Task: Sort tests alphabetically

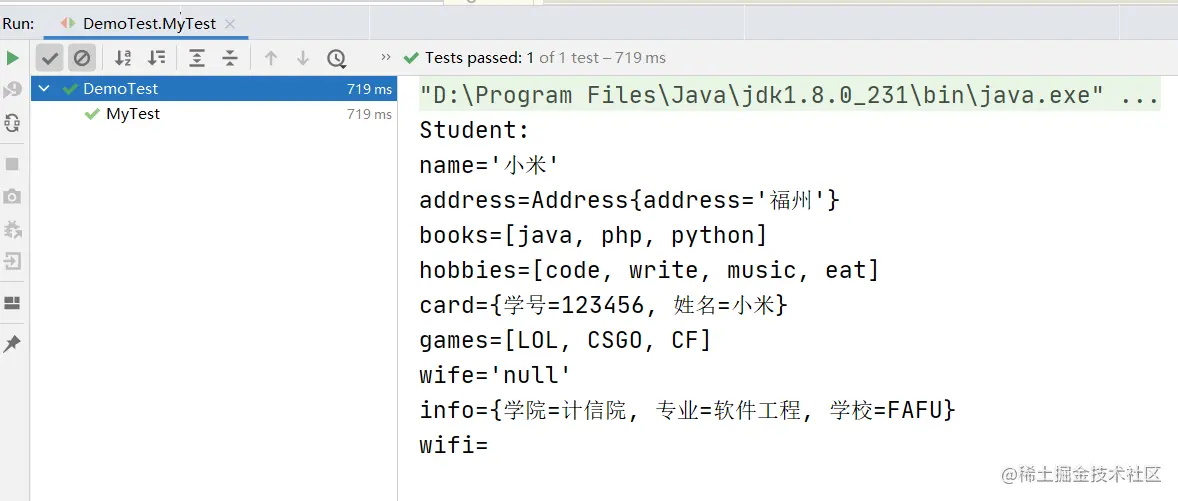Action: [122, 58]
